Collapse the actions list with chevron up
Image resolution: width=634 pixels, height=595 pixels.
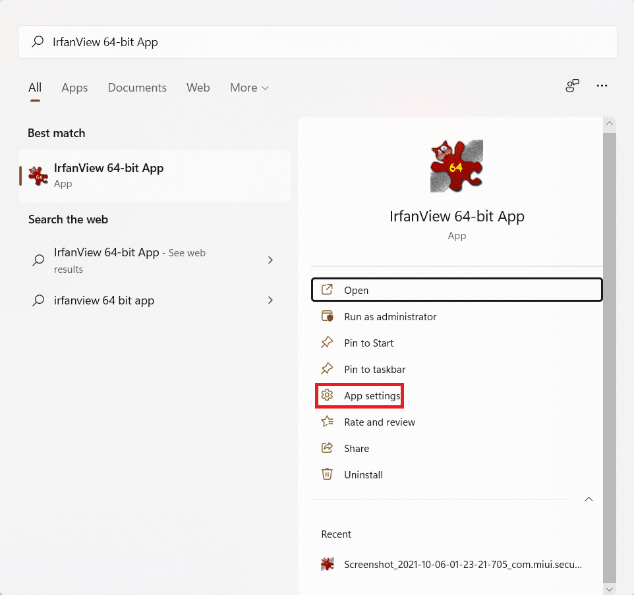pos(588,499)
